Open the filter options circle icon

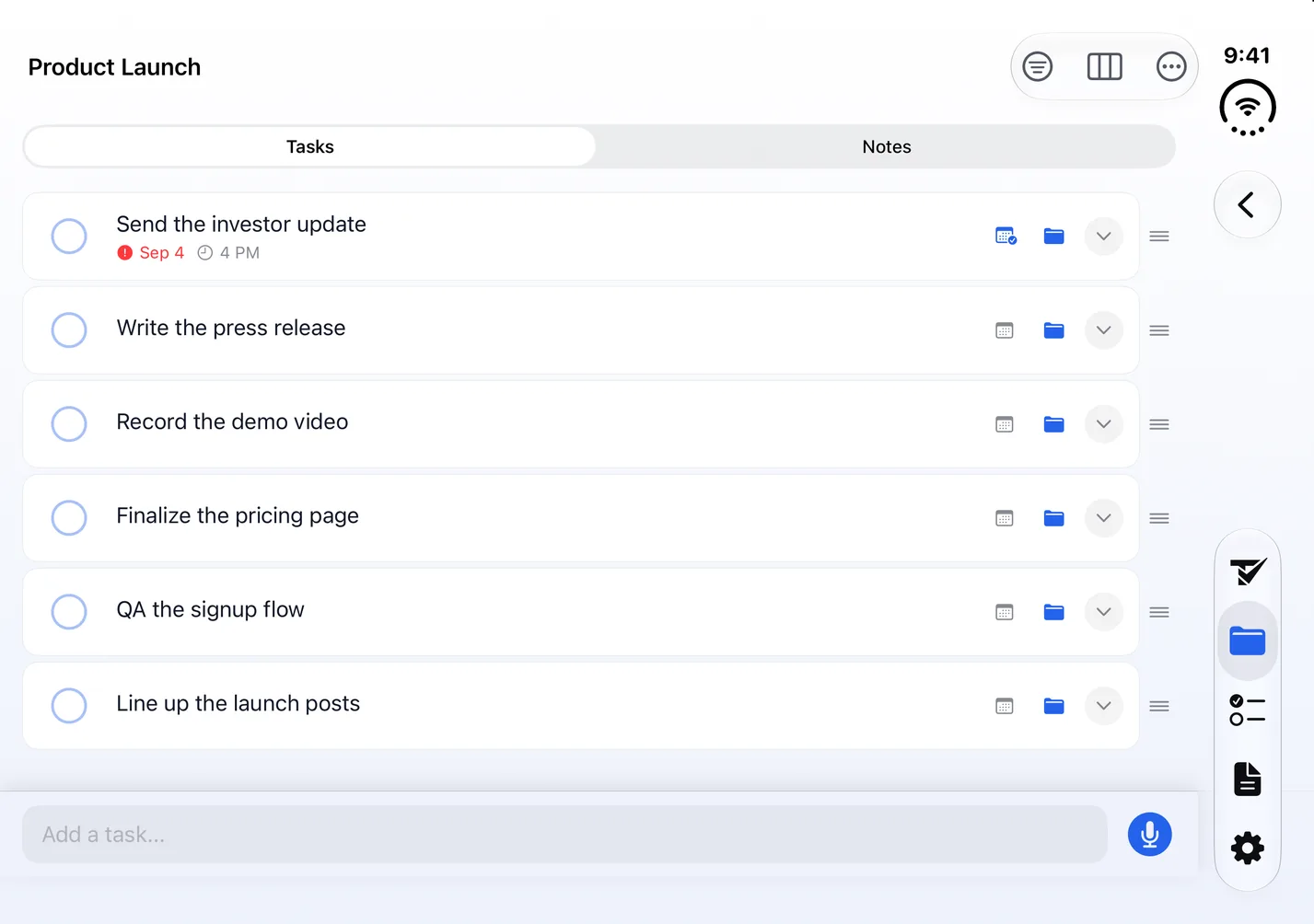pos(1037,66)
